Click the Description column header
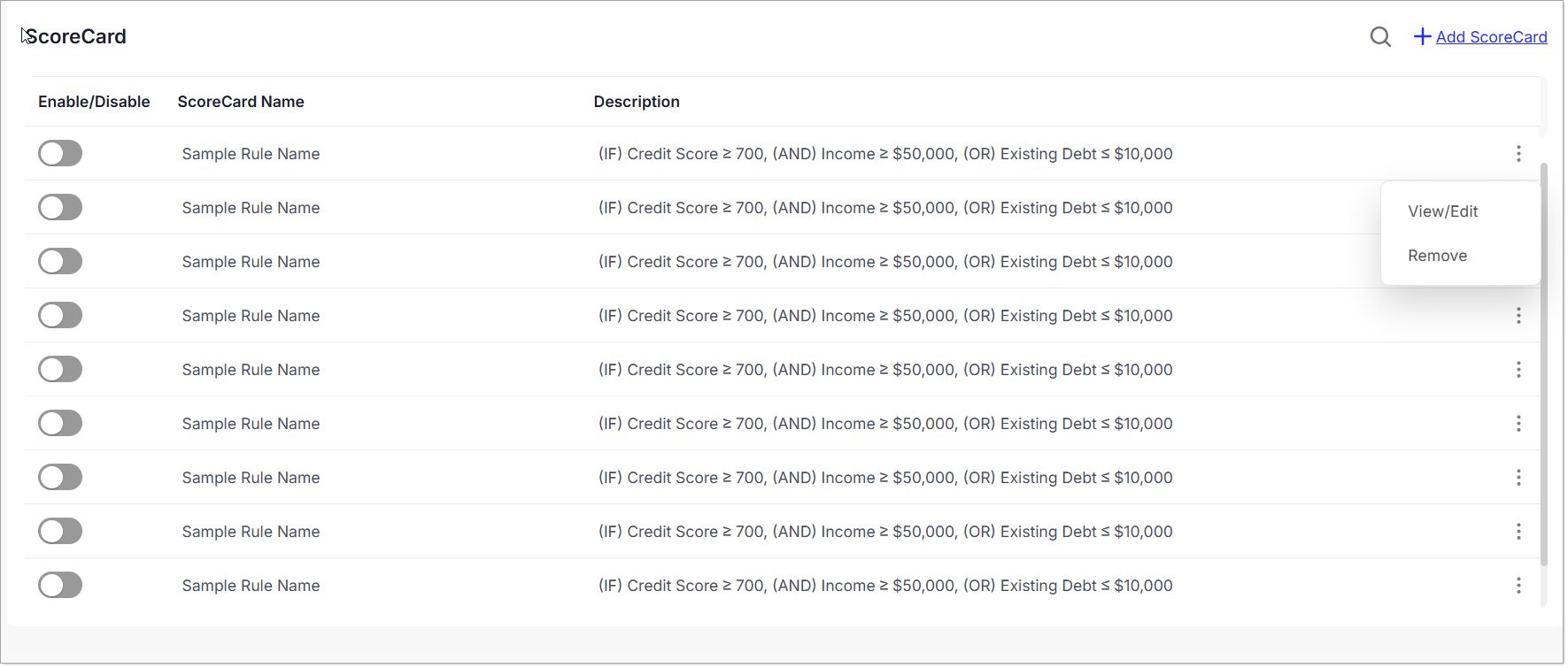Viewport: 1568px width, 668px height. [637, 102]
